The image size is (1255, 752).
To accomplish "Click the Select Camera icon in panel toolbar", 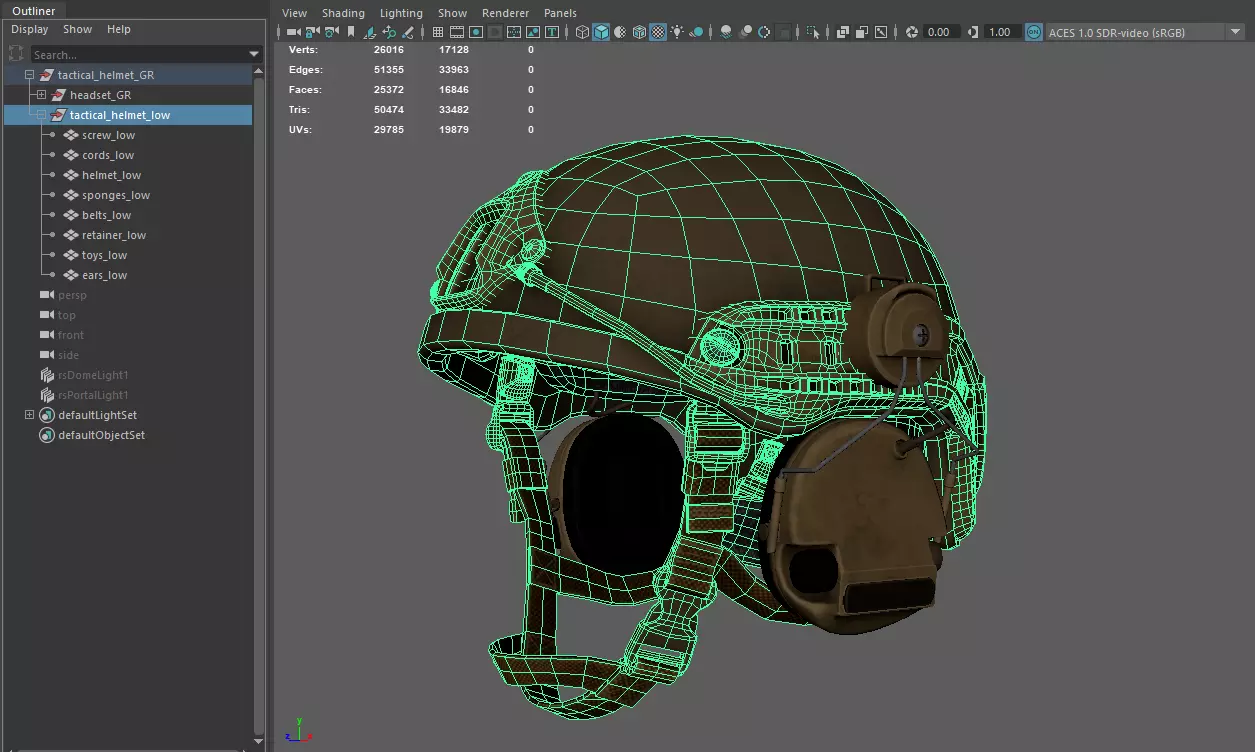I will [x=293, y=32].
